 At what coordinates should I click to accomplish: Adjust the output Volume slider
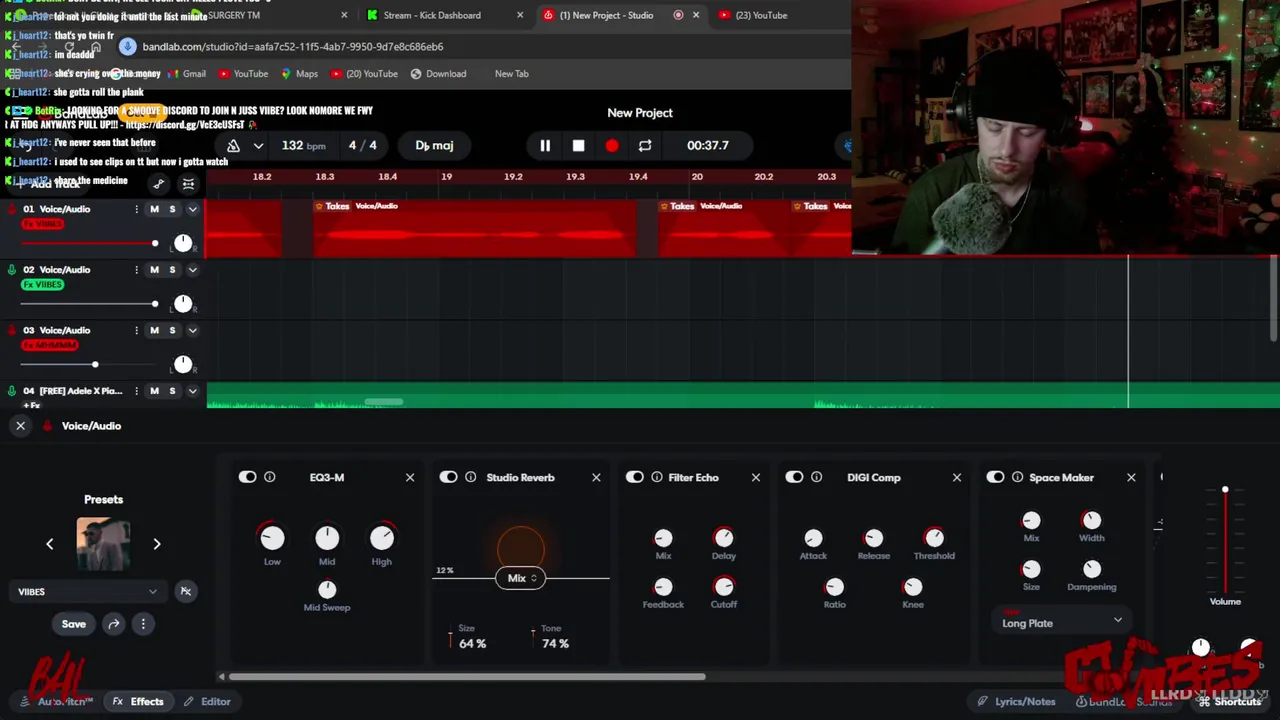(x=1225, y=540)
